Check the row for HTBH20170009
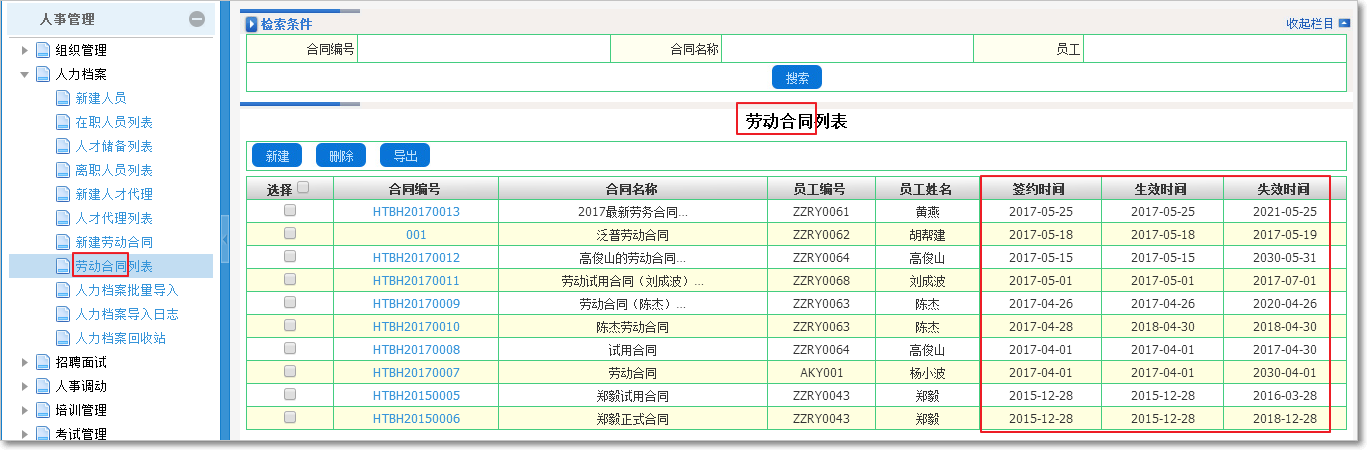Screen dimensions: 1367x450 290,303
